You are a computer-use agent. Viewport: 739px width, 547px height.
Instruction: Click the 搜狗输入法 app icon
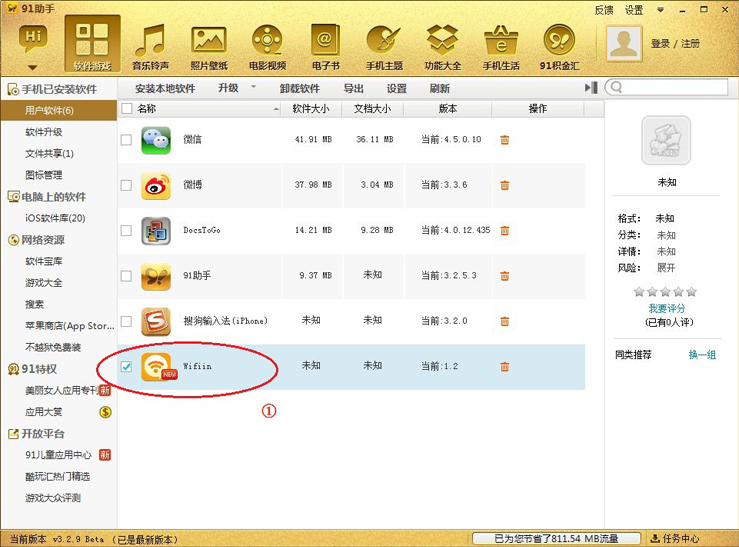click(156, 321)
